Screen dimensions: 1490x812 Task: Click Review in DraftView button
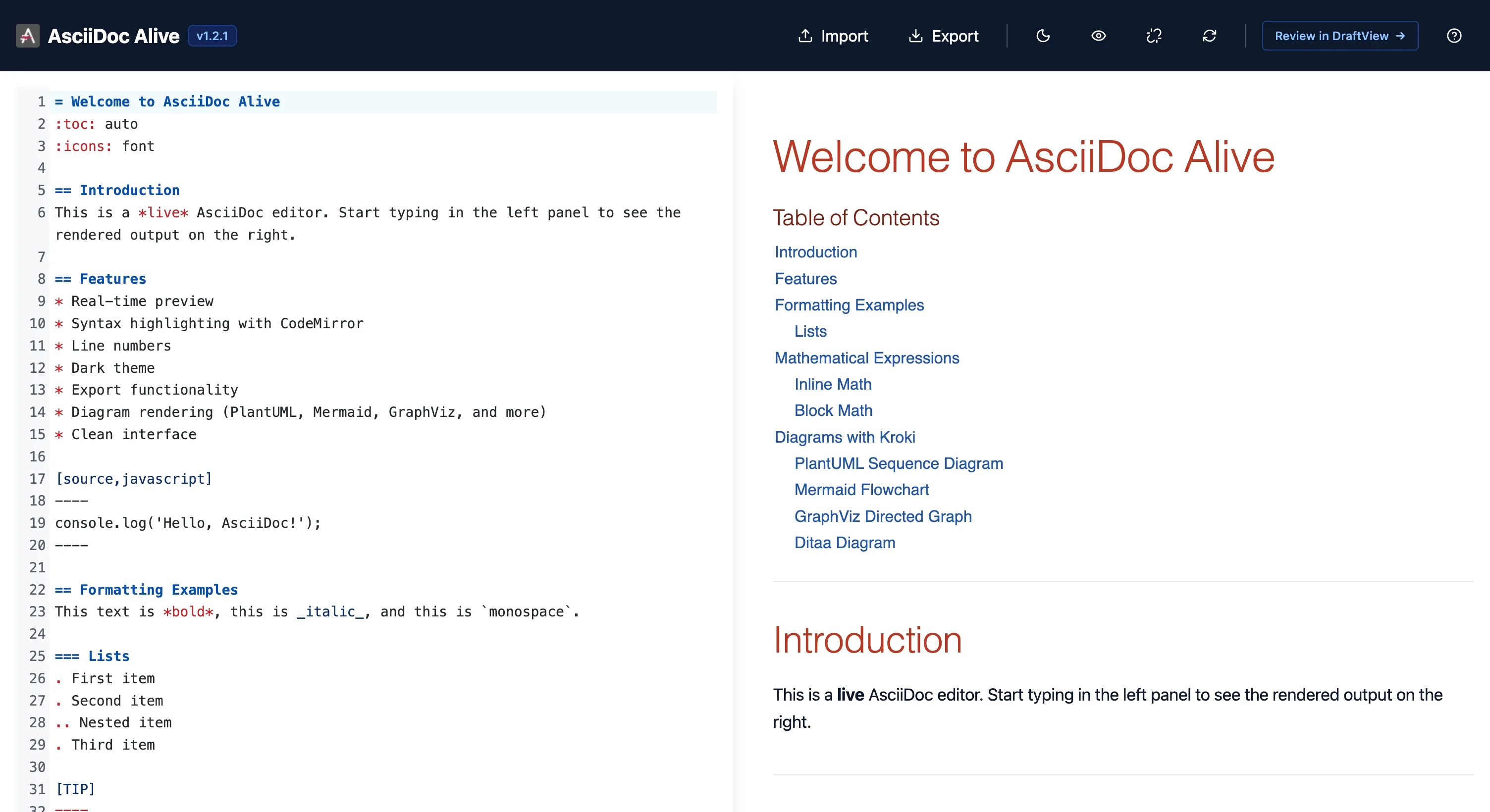(1339, 36)
